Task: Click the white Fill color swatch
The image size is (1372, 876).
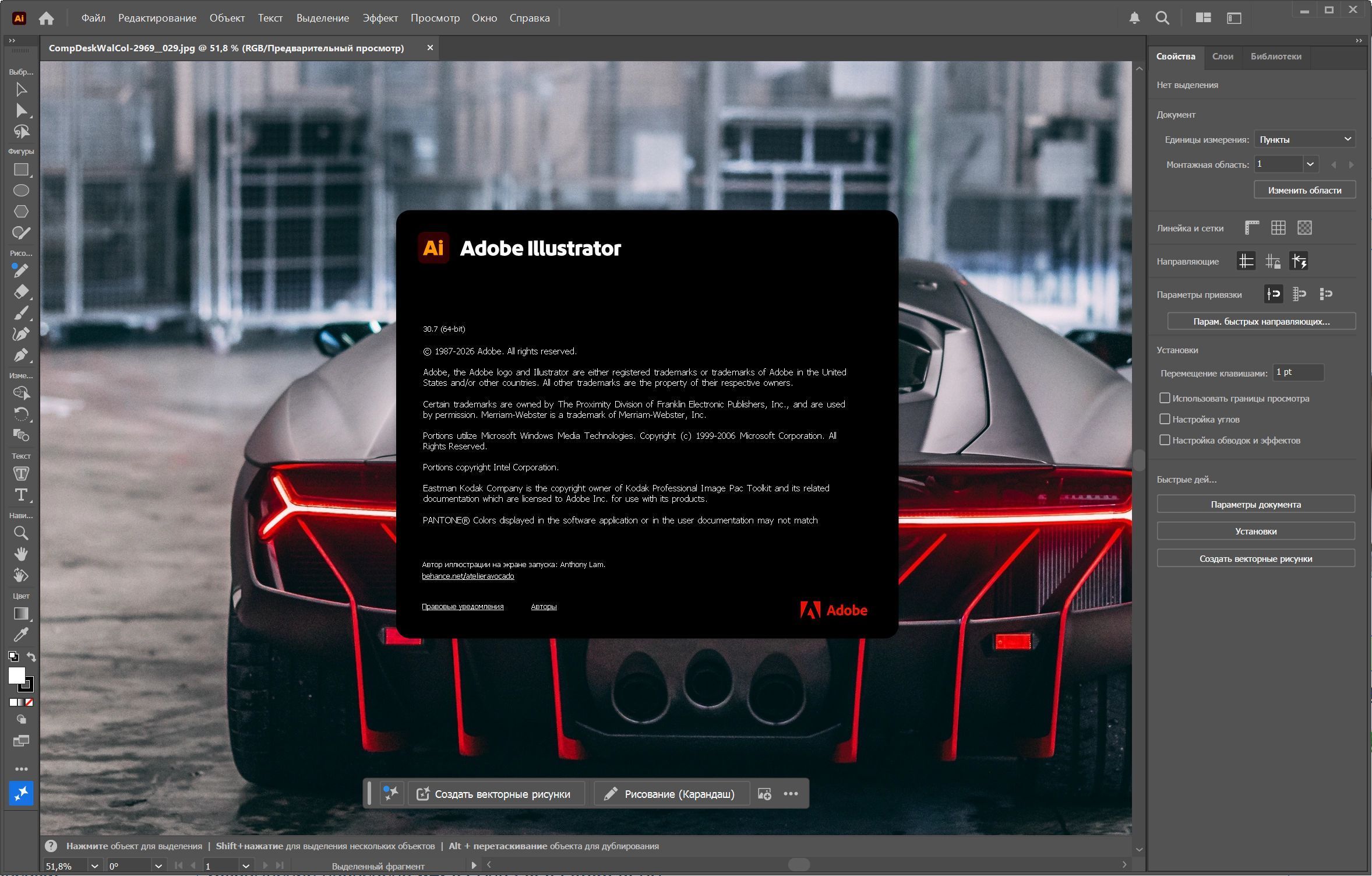Action: coord(16,676)
